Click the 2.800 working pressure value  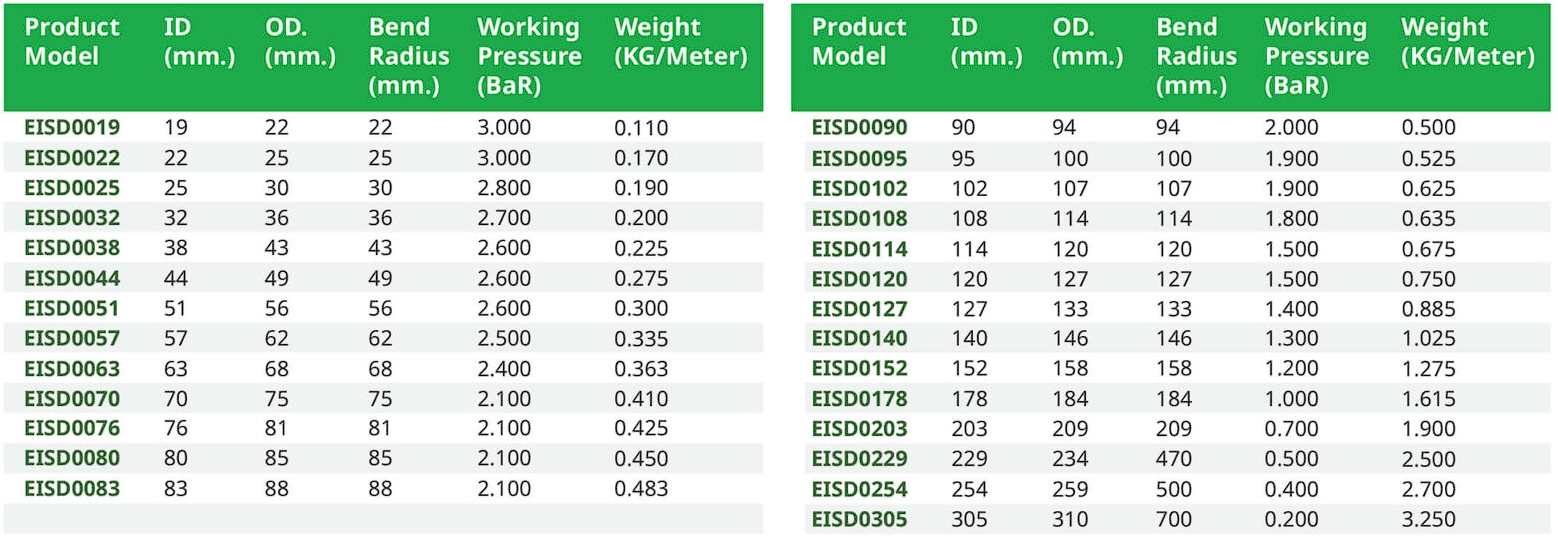click(x=504, y=188)
